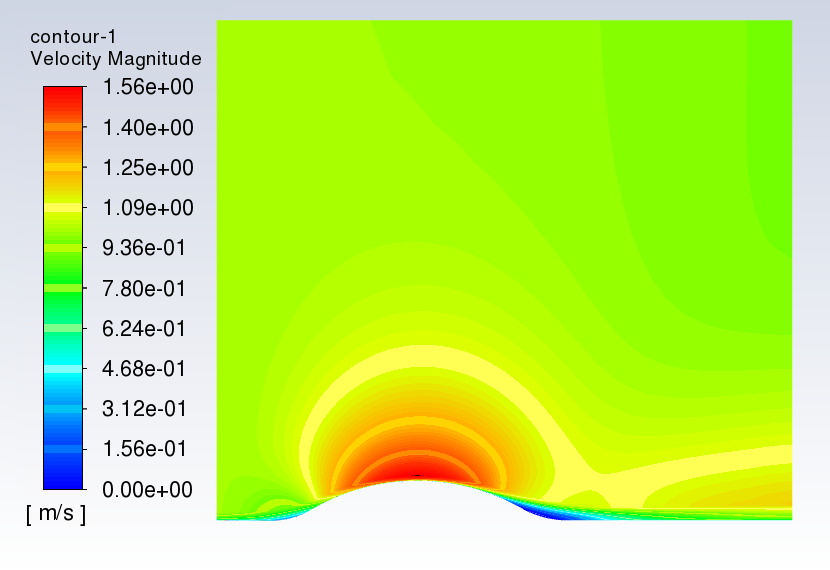Click the 0.00e+00 minimum legend value
Screen dimensions: 830x570
click(x=148, y=490)
